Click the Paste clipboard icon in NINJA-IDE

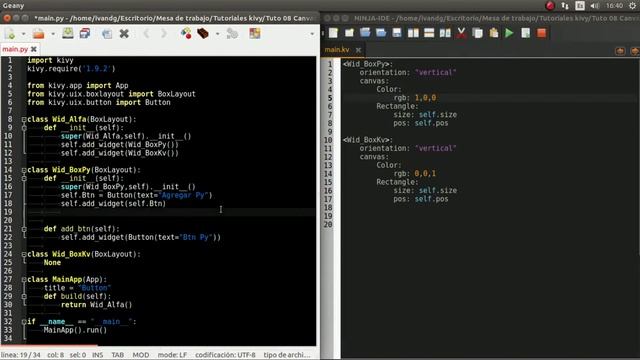tap(493, 33)
